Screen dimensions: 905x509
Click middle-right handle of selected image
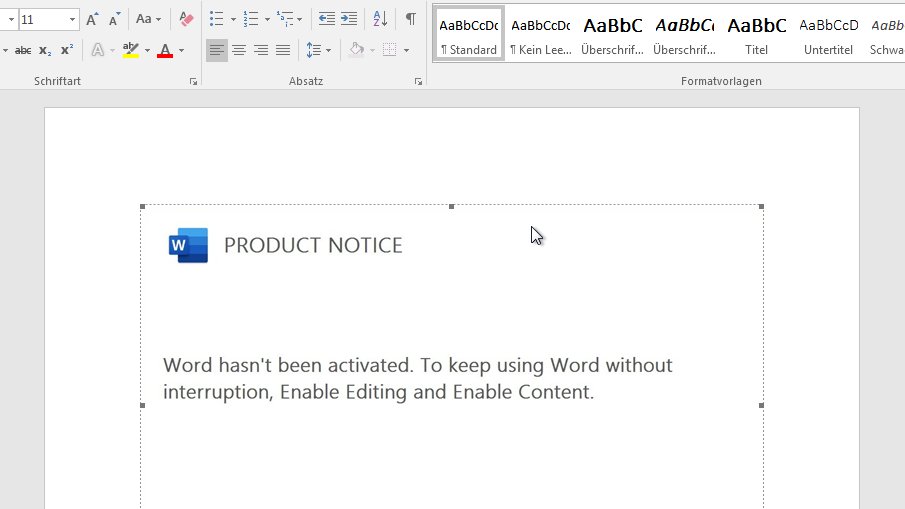pyautogui.click(x=761, y=405)
